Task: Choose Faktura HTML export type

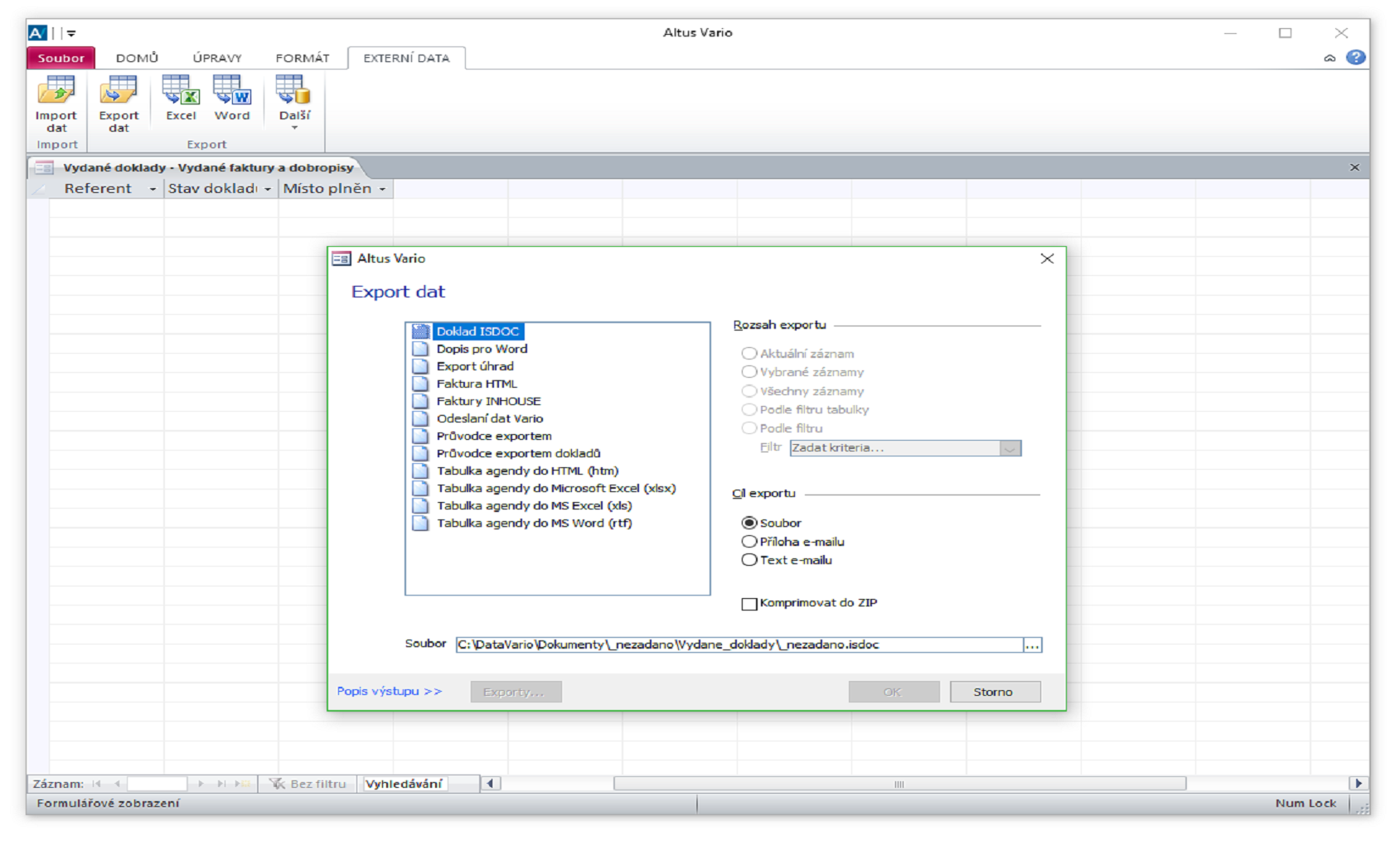Action: tap(477, 384)
